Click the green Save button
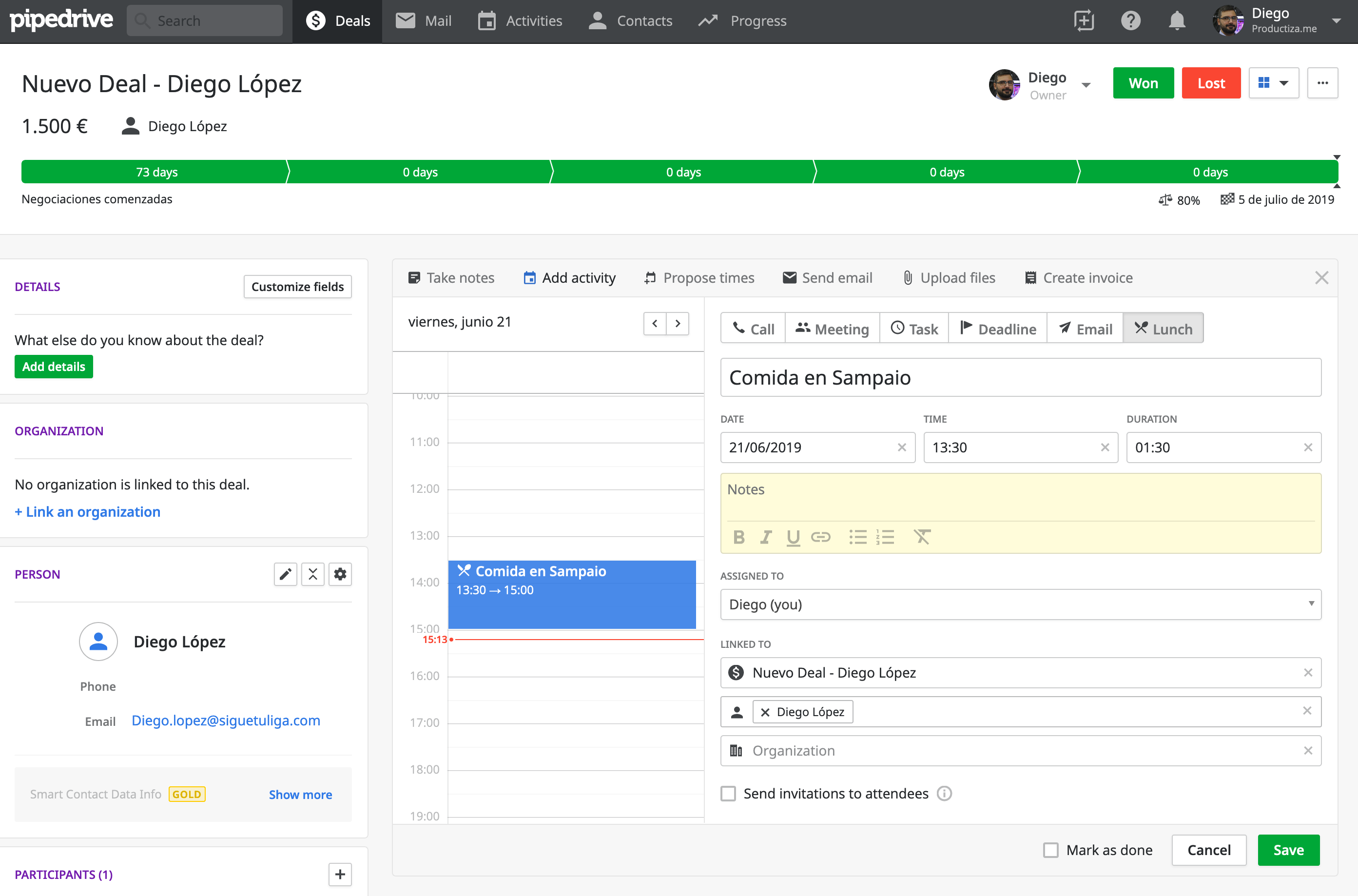The height and width of the screenshot is (896, 1358). (1288, 850)
